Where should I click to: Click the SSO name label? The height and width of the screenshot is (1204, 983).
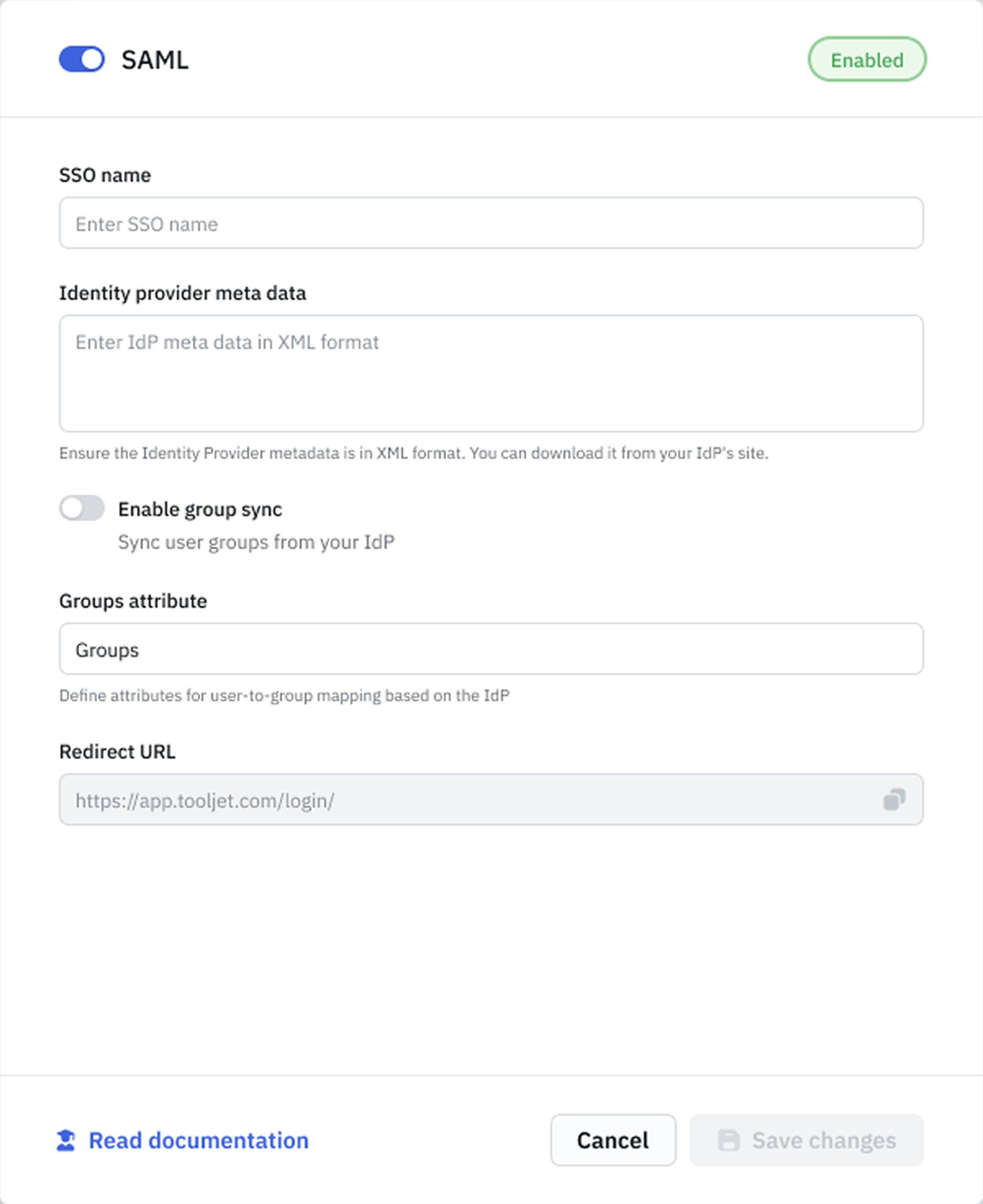[x=105, y=175]
